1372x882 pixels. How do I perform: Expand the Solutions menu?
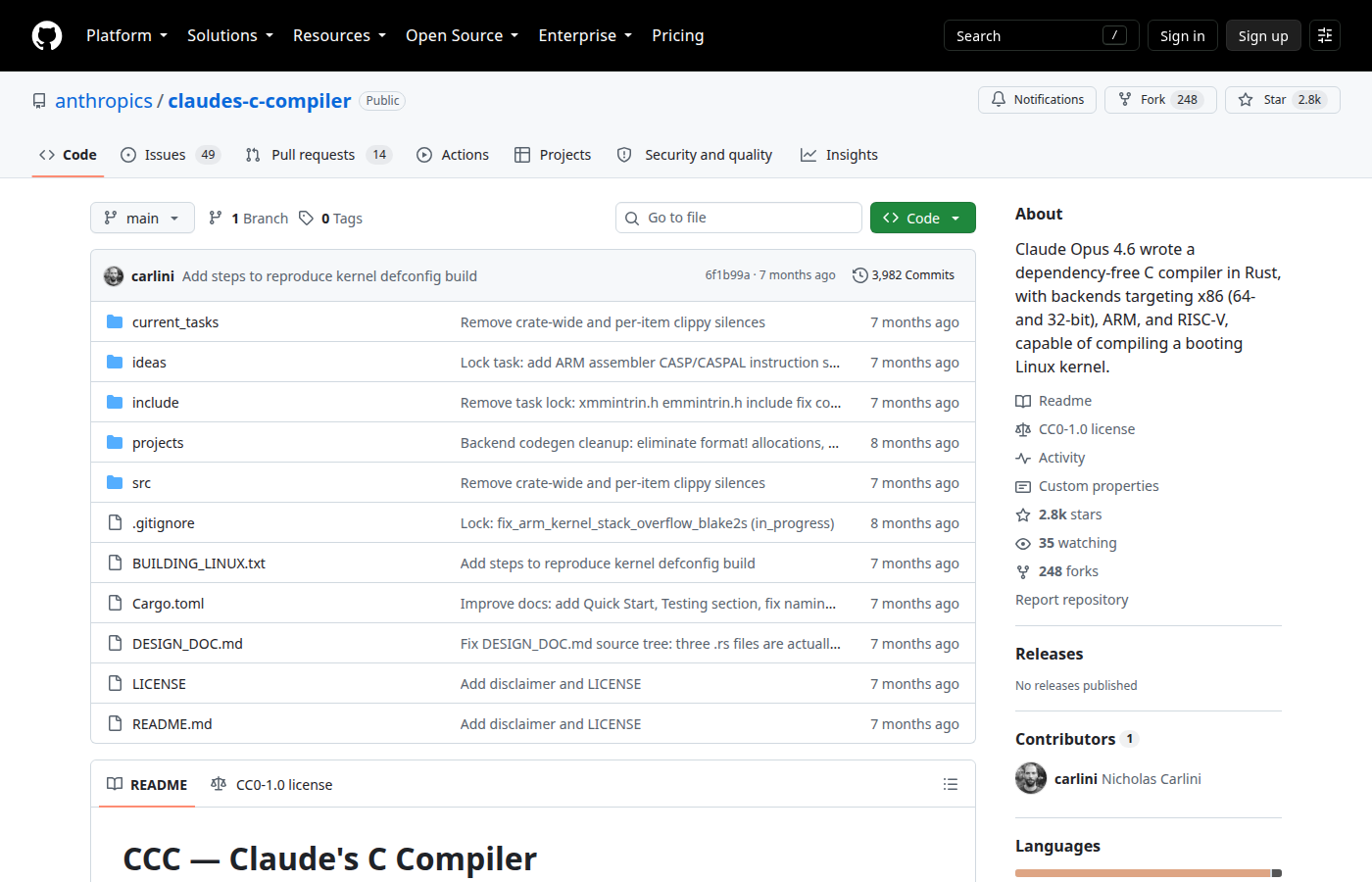pos(230,35)
